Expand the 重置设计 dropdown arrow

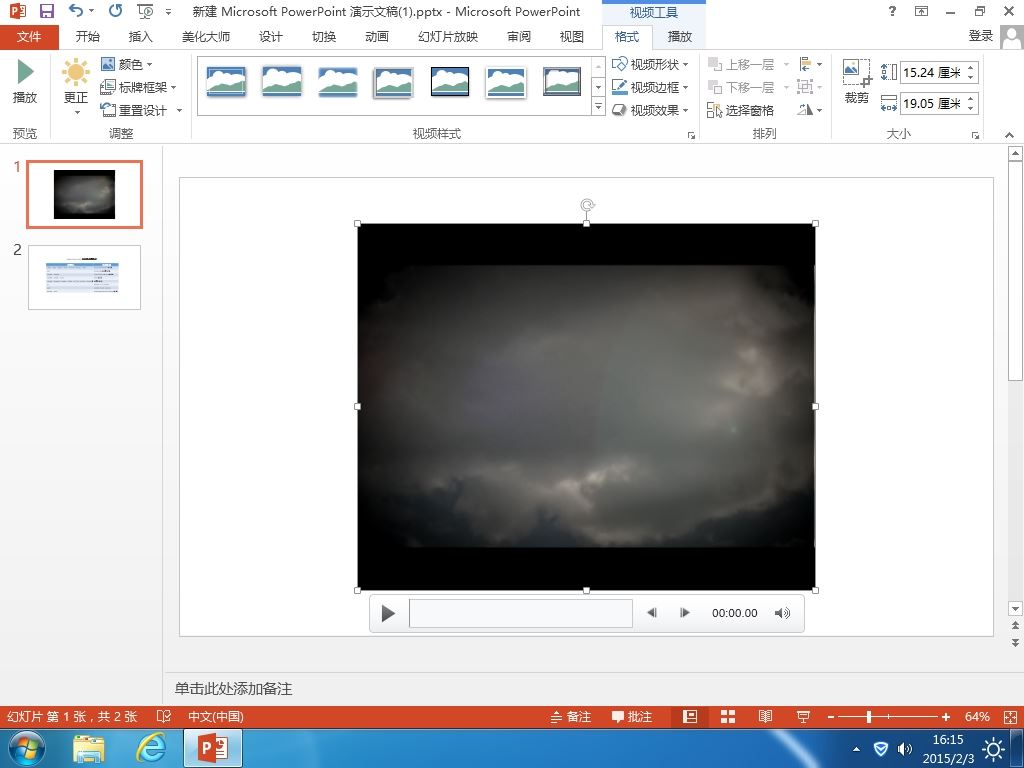(x=179, y=110)
